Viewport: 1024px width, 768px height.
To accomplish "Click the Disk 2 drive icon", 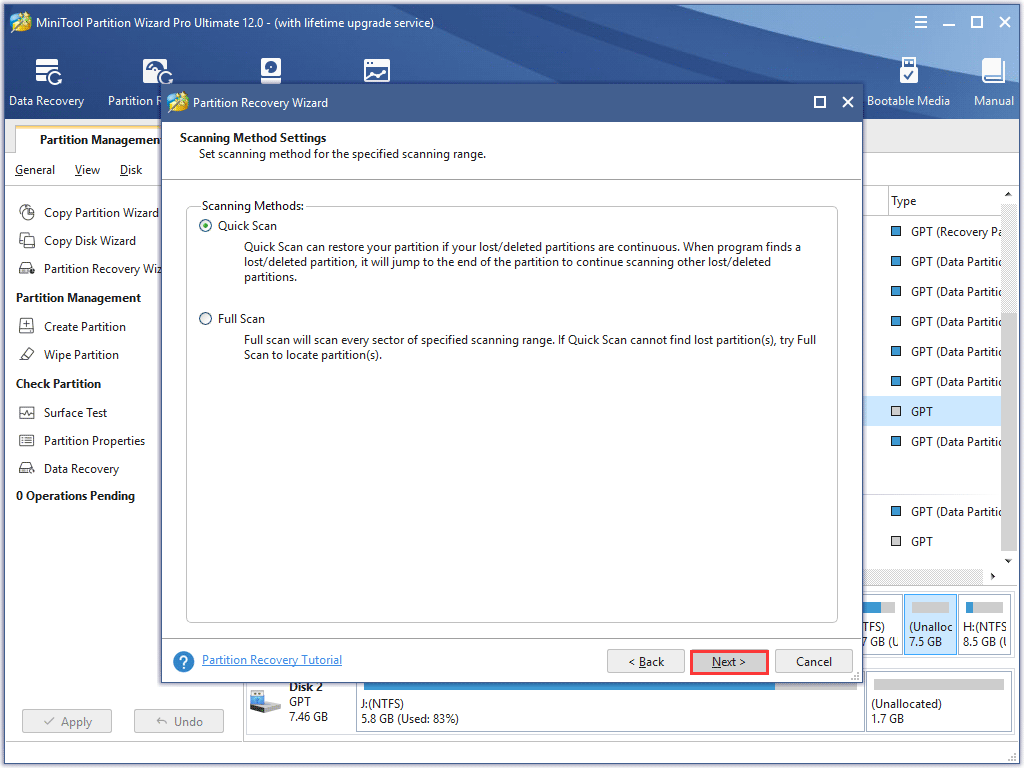I will (265, 702).
